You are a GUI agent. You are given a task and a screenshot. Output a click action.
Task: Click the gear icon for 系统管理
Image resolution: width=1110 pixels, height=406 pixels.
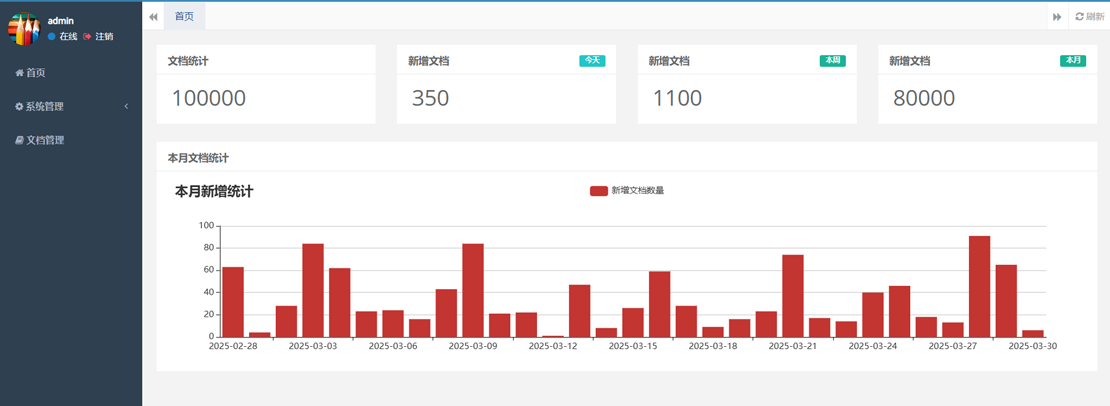tap(19, 107)
